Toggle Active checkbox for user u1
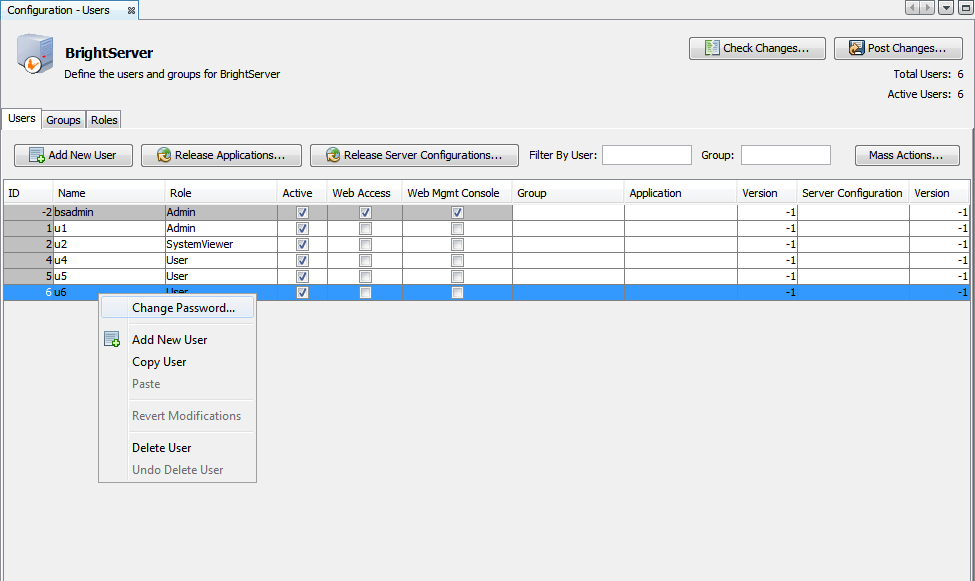Image resolution: width=975 pixels, height=581 pixels. point(302,229)
